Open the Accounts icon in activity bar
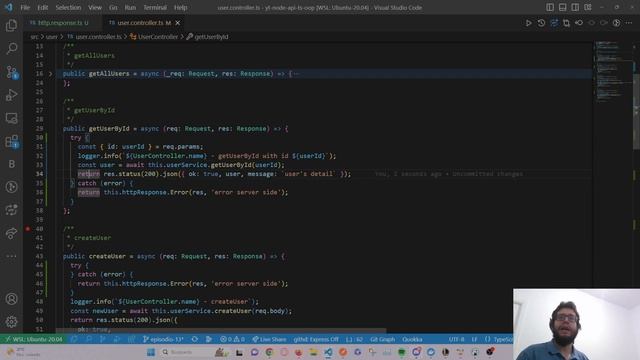Screen dimensions: 640x360 (11, 299)
